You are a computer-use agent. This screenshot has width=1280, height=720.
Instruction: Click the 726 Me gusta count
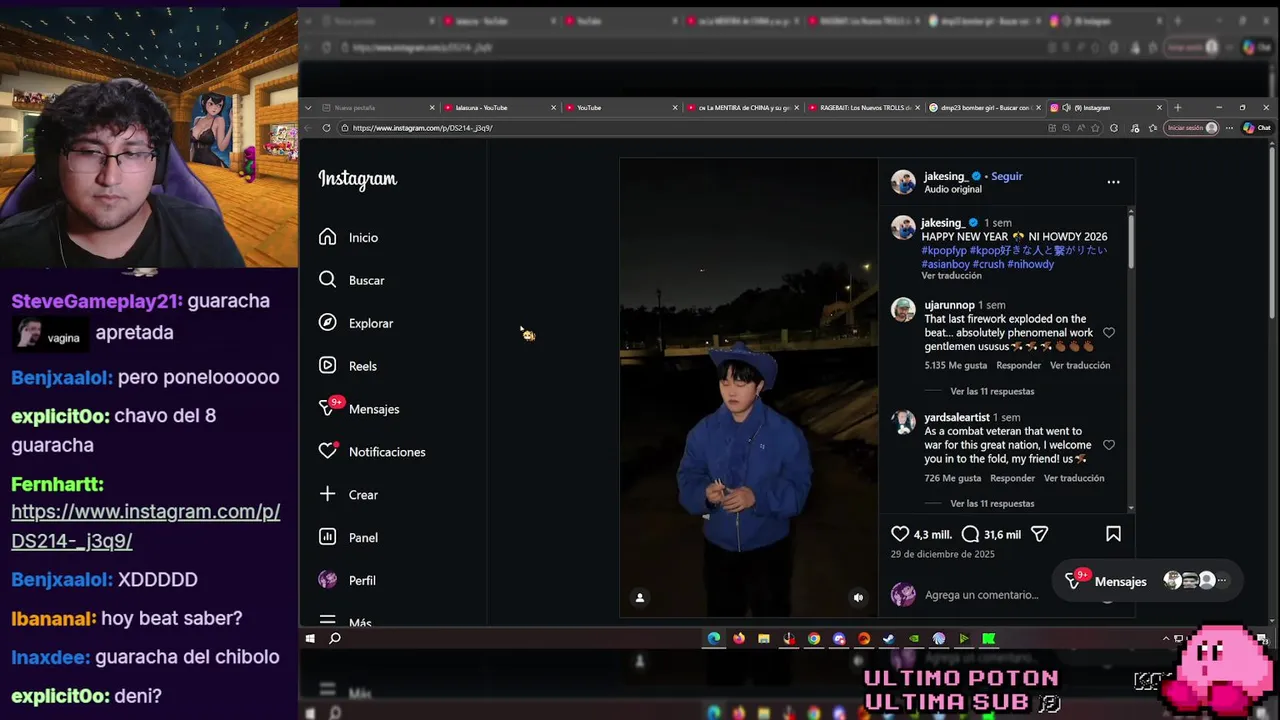point(952,478)
